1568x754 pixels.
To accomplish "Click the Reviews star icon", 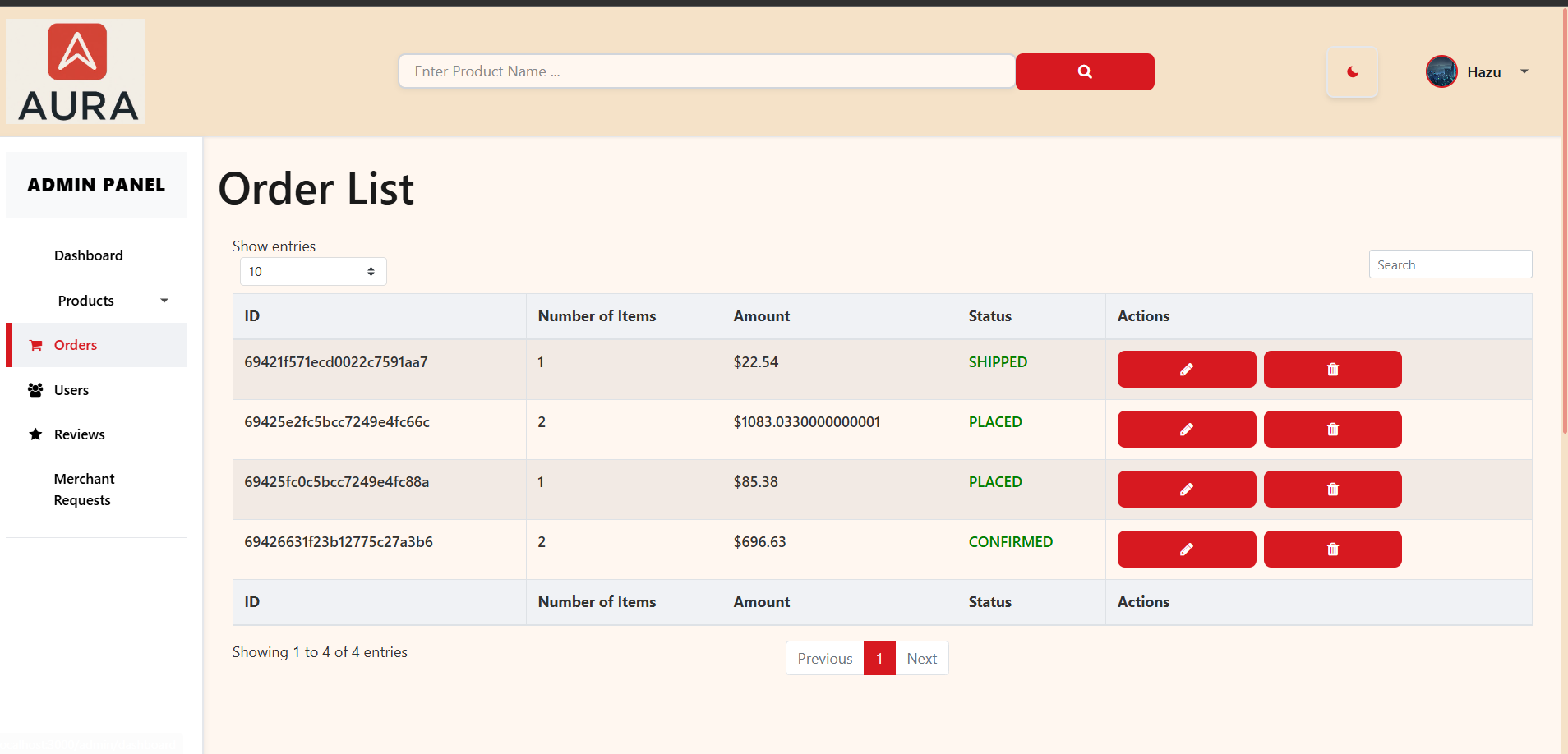I will coord(35,434).
